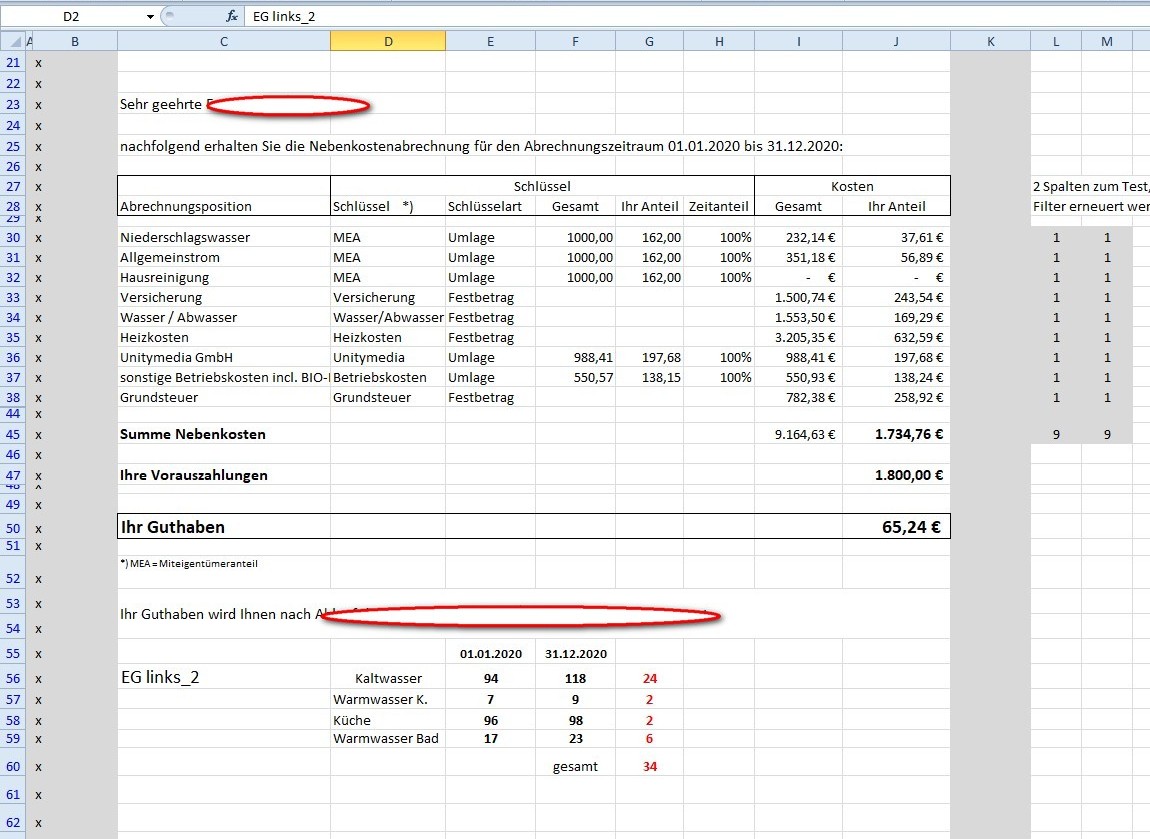
Task: Click the red total consumption 34
Action: (650, 766)
